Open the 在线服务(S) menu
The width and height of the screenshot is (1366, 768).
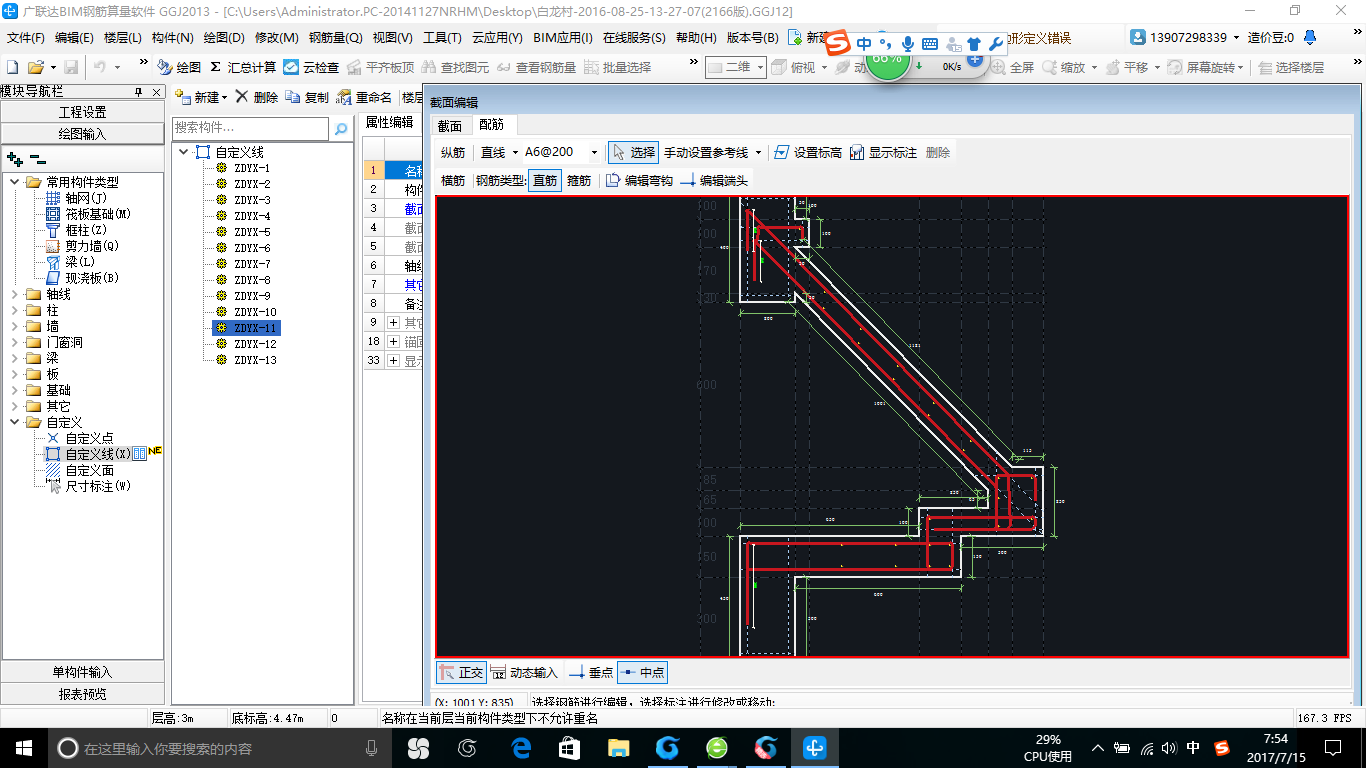(x=634, y=38)
